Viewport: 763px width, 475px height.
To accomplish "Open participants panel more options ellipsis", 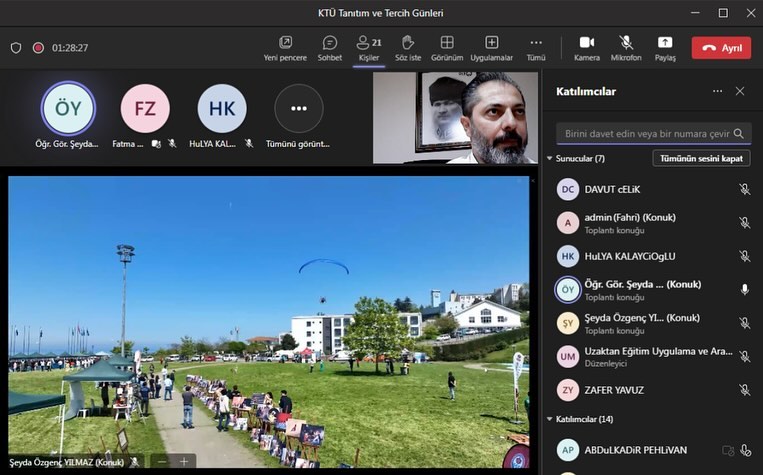I will click(x=717, y=91).
